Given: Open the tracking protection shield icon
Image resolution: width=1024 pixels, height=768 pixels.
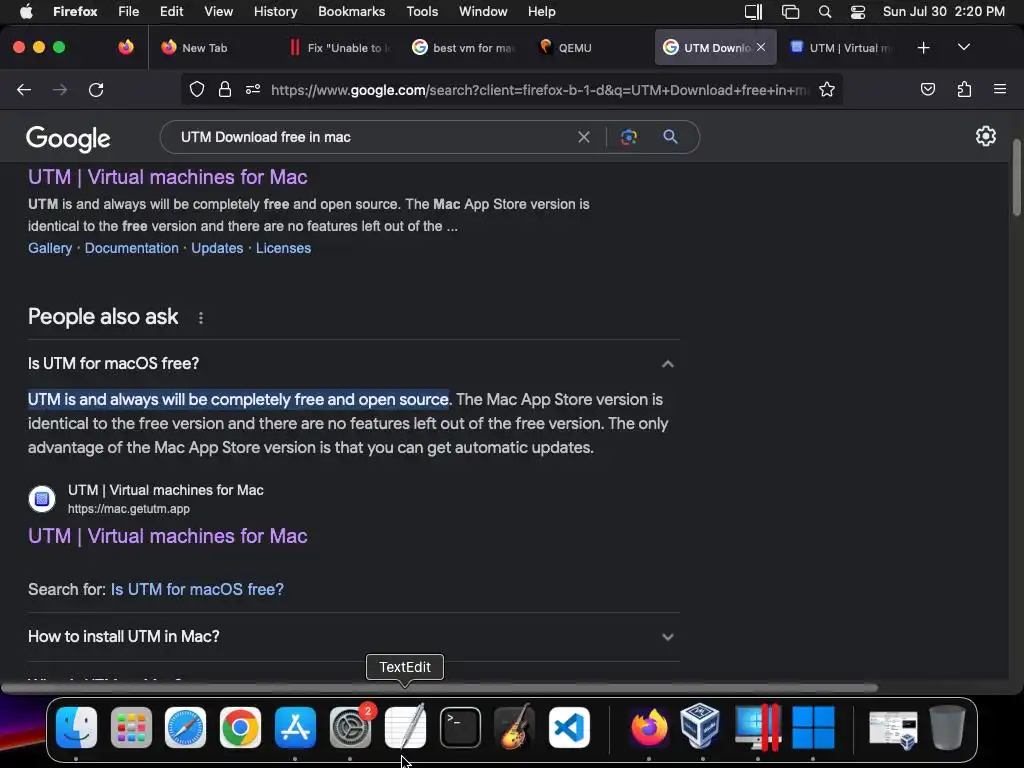Looking at the screenshot, I should point(197,89).
